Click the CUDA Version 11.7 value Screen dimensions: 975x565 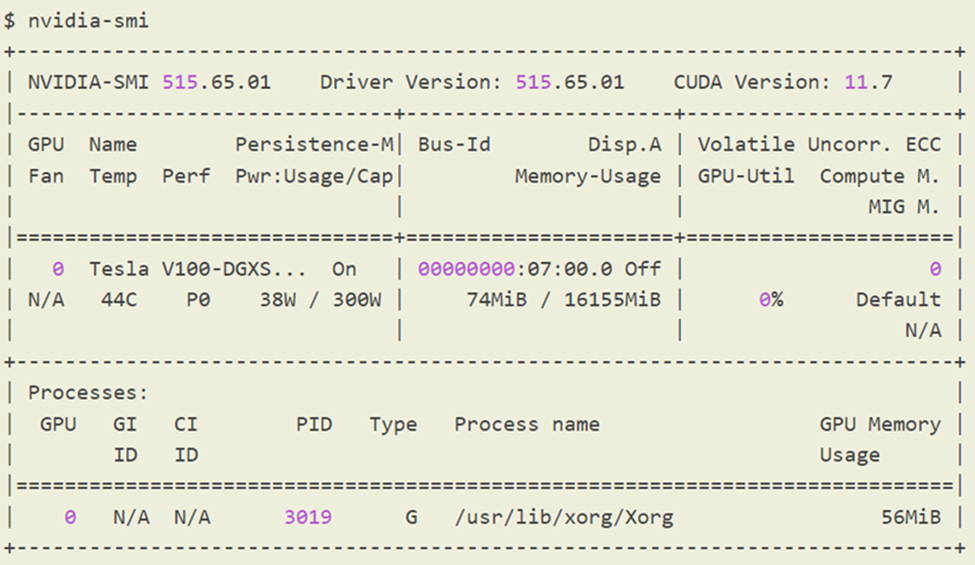(868, 82)
